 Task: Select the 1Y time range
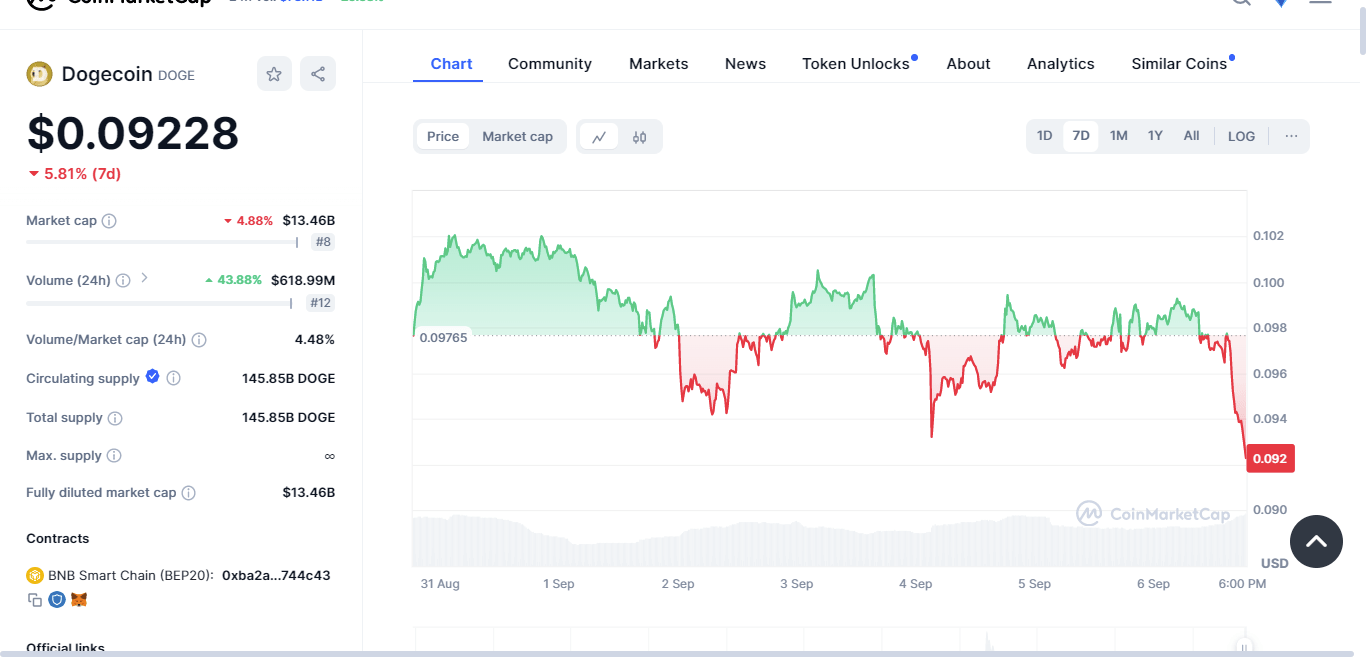coord(1155,136)
